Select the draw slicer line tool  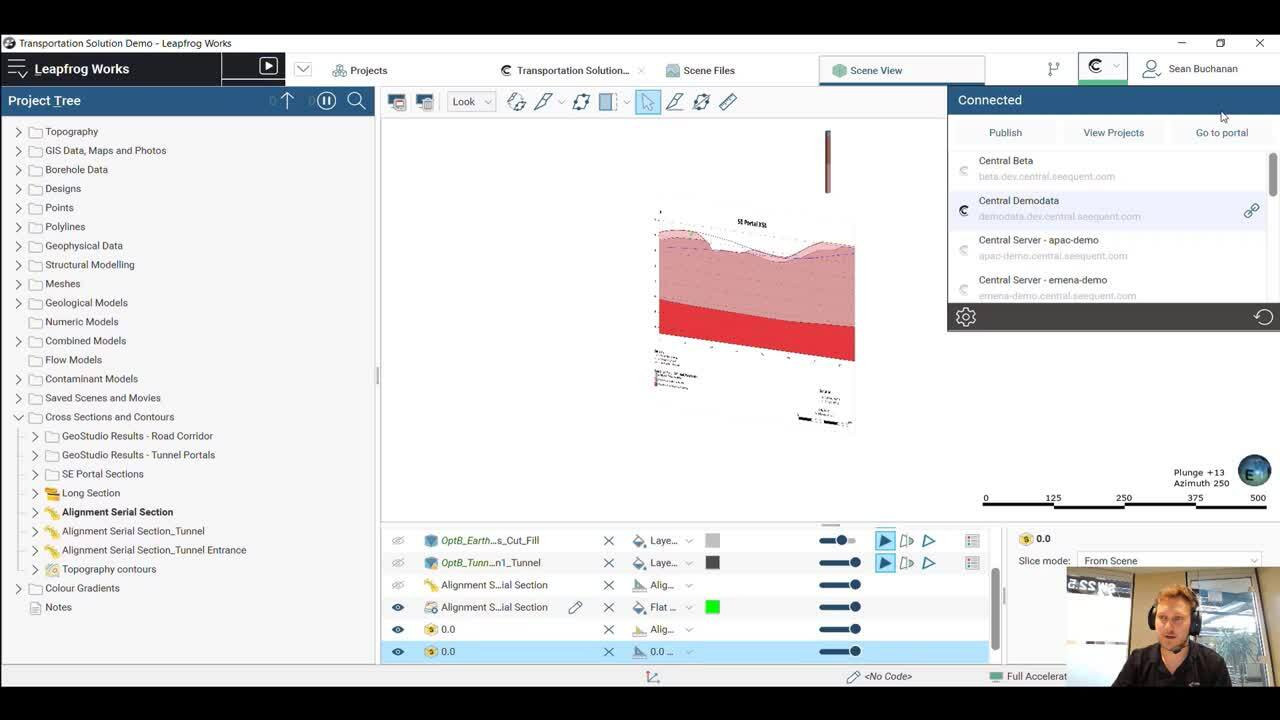point(543,102)
